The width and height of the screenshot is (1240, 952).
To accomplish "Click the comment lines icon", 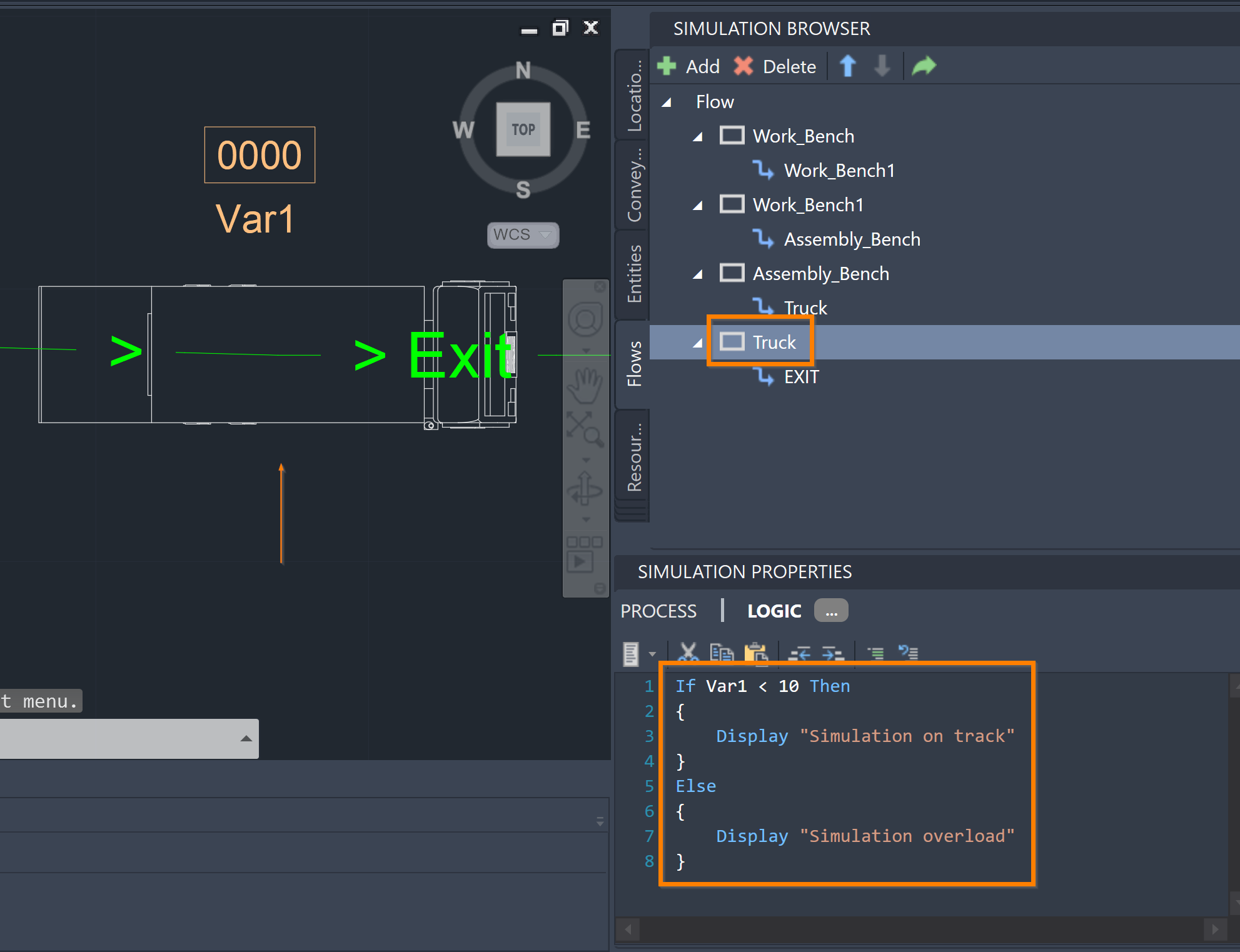I will (876, 654).
